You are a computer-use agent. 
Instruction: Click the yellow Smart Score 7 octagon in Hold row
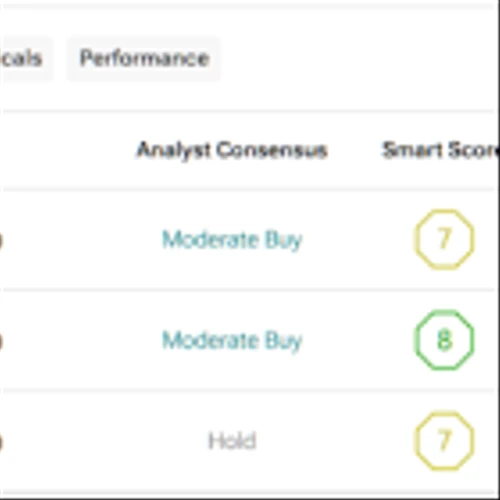[x=444, y=441]
